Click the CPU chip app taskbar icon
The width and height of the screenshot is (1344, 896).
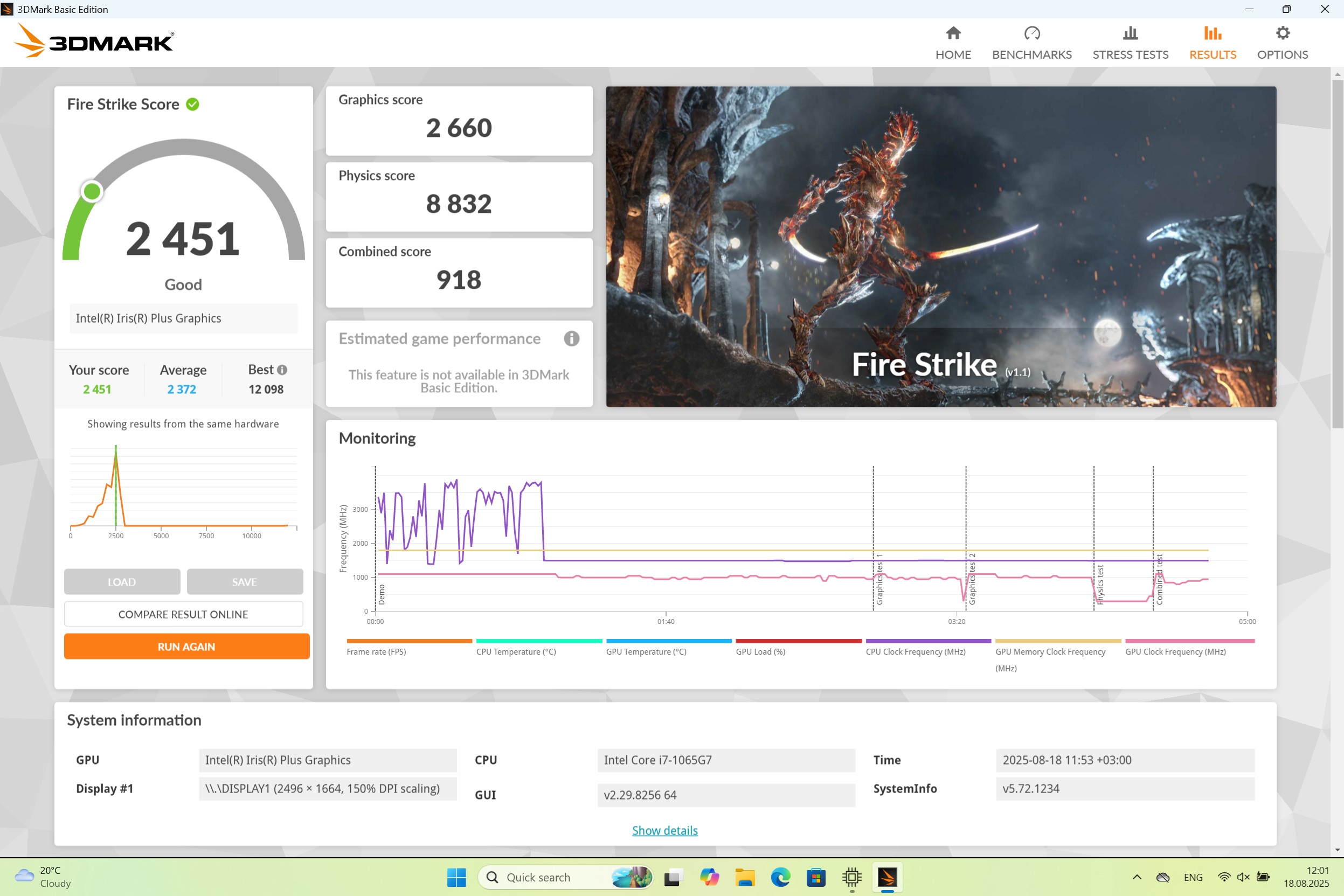[851, 877]
